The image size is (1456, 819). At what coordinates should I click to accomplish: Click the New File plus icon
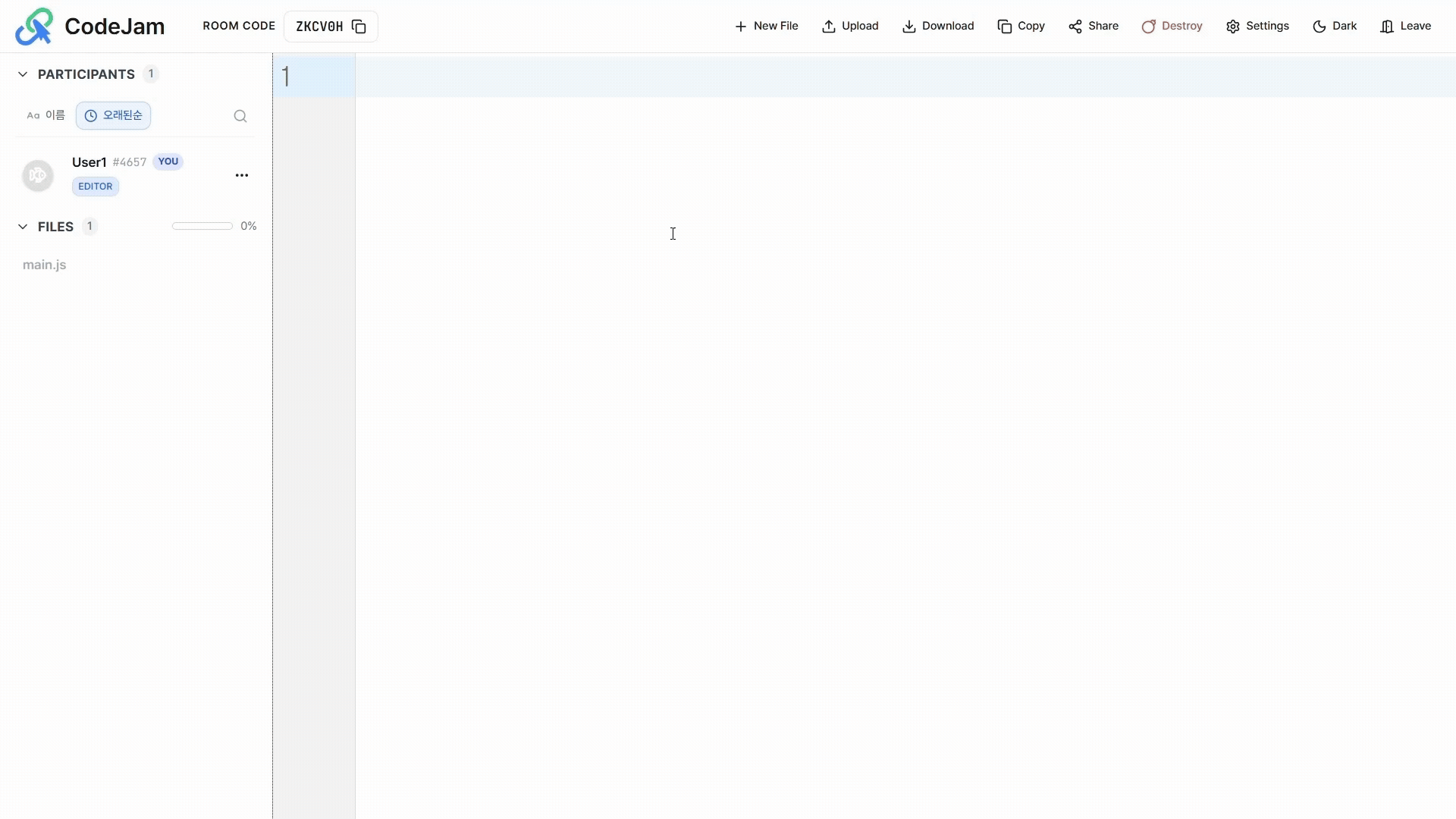741,27
